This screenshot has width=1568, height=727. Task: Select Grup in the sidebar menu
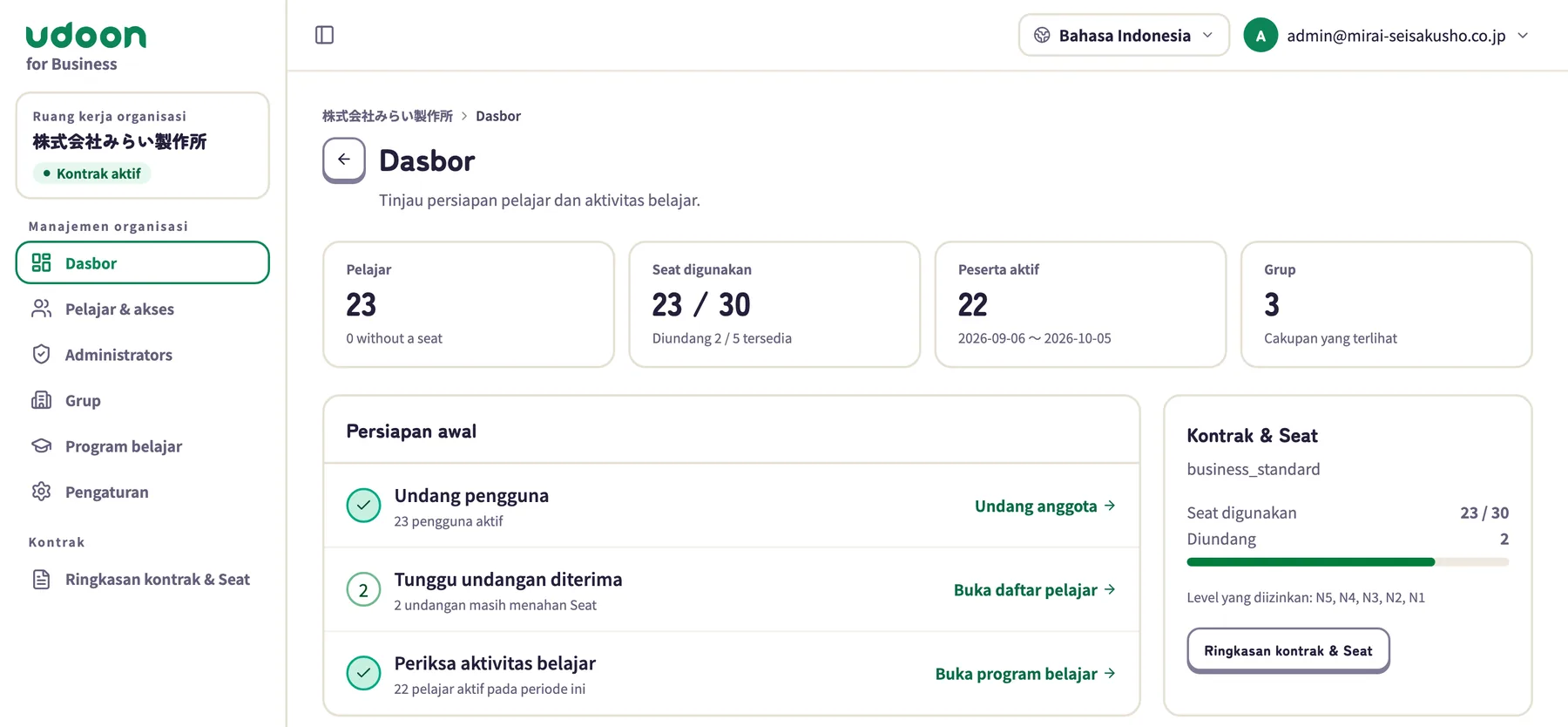click(x=143, y=400)
